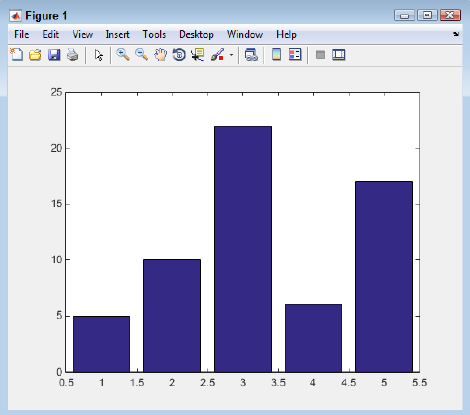Select the Edit Plot arrow tool
This screenshot has height=415, width=470.
[x=99, y=55]
